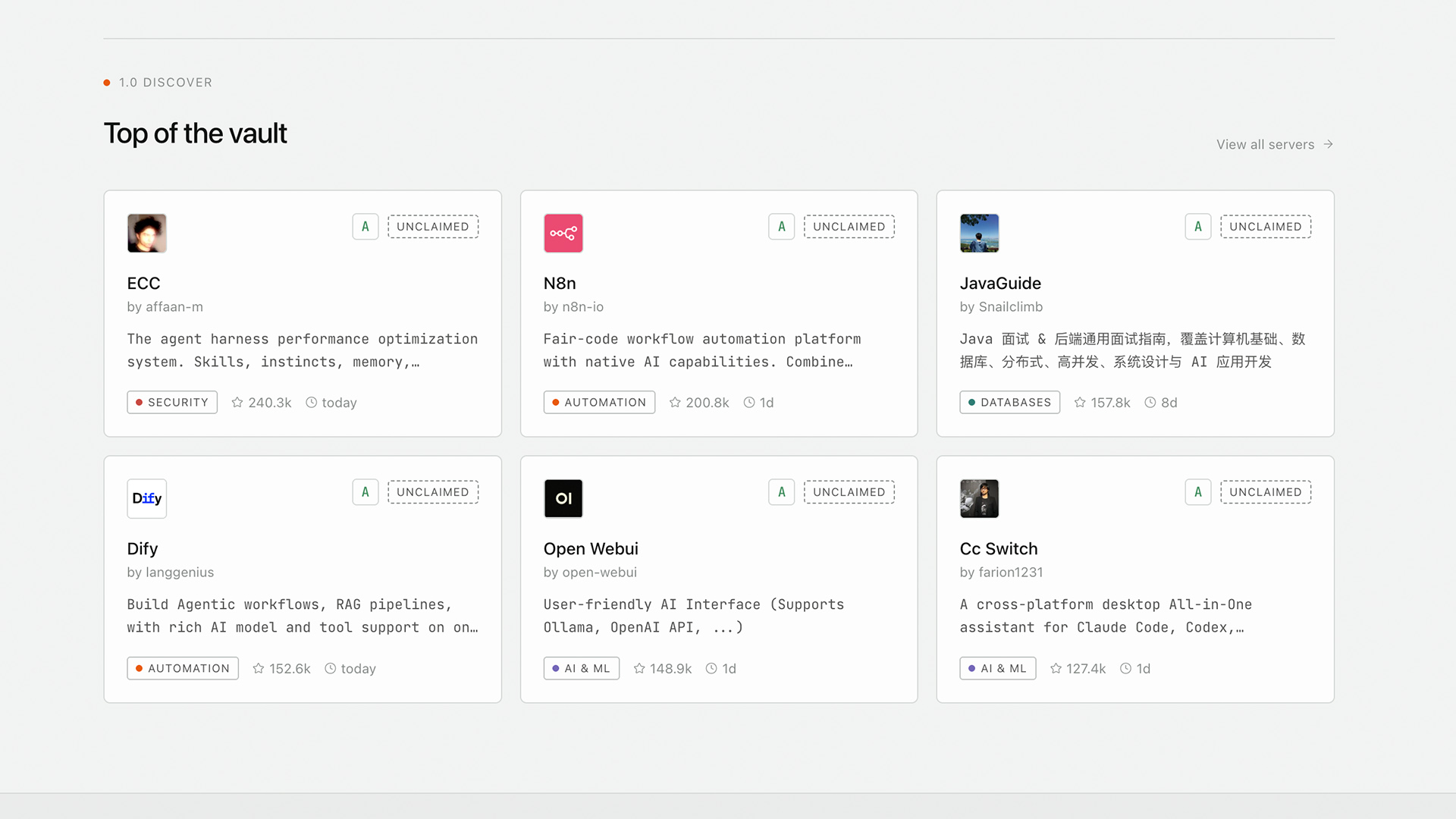Viewport: 1456px width, 819px height.
Task: Click the A grade badge on ECC card
Action: tap(366, 227)
